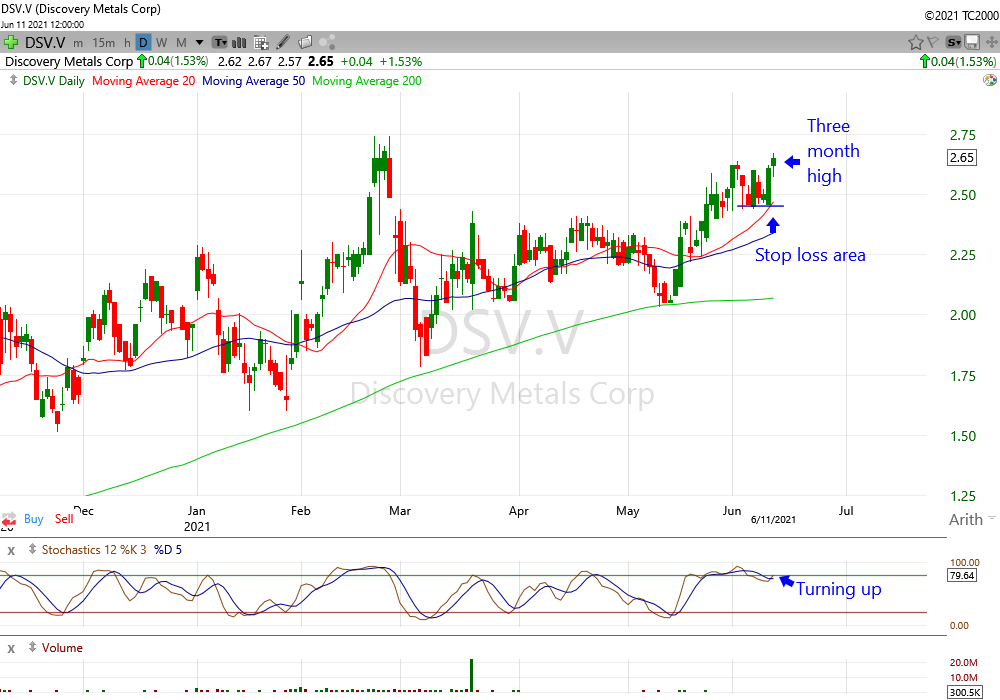The image size is (1000, 700).
Task: Click the 2.65 current price tag
Action: click(x=962, y=157)
